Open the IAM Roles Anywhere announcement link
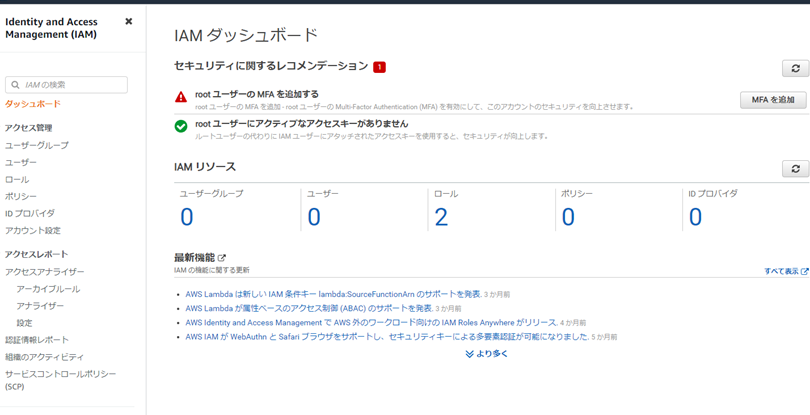The height and width of the screenshot is (415, 810). point(370,322)
